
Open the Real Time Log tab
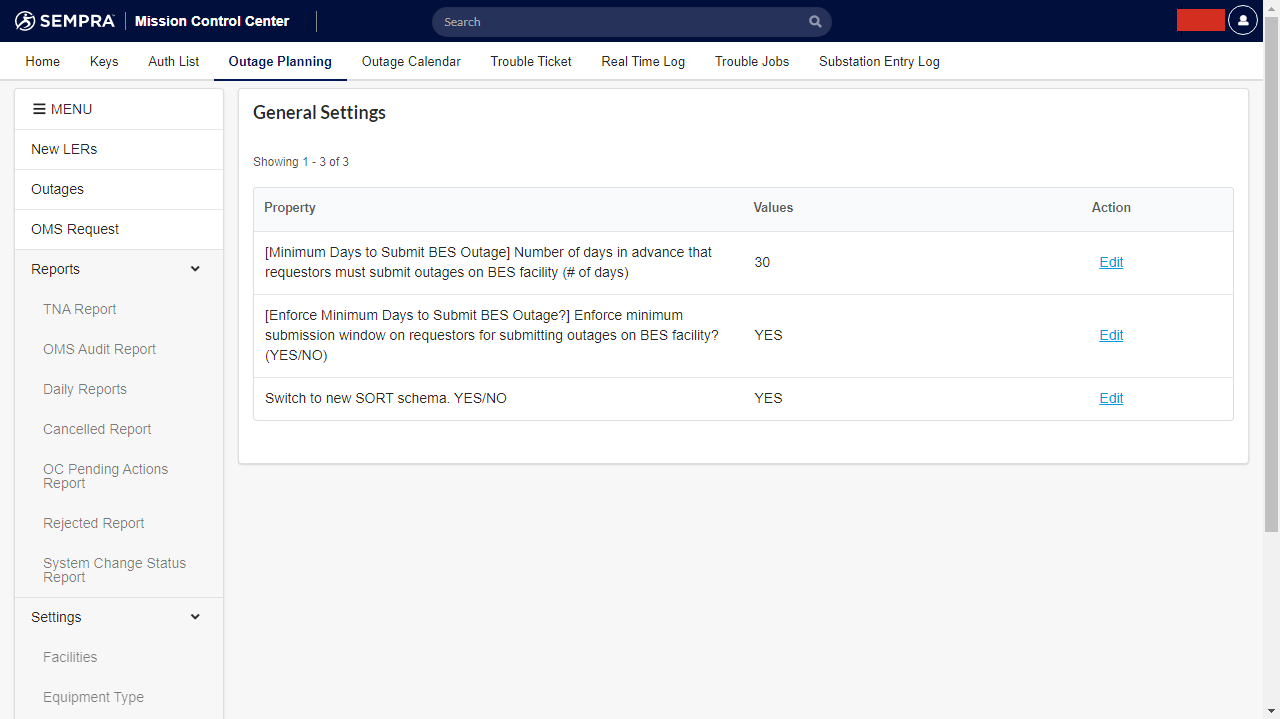[643, 61]
